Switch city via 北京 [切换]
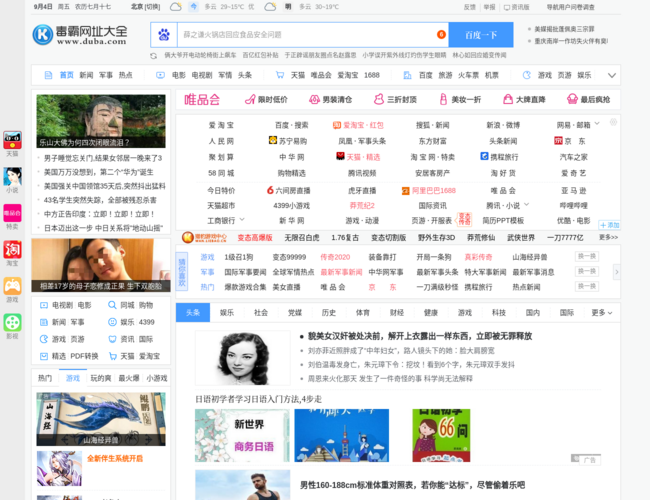 click(146, 7)
